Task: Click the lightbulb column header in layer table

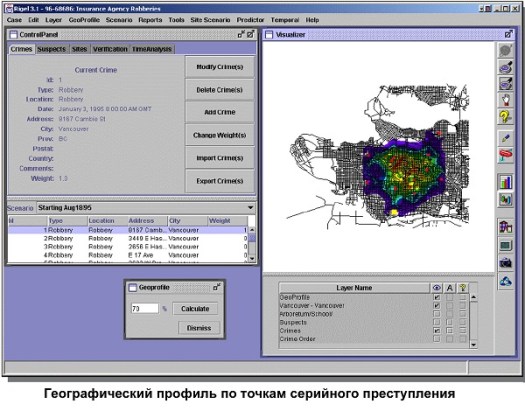Action: click(463, 288)
